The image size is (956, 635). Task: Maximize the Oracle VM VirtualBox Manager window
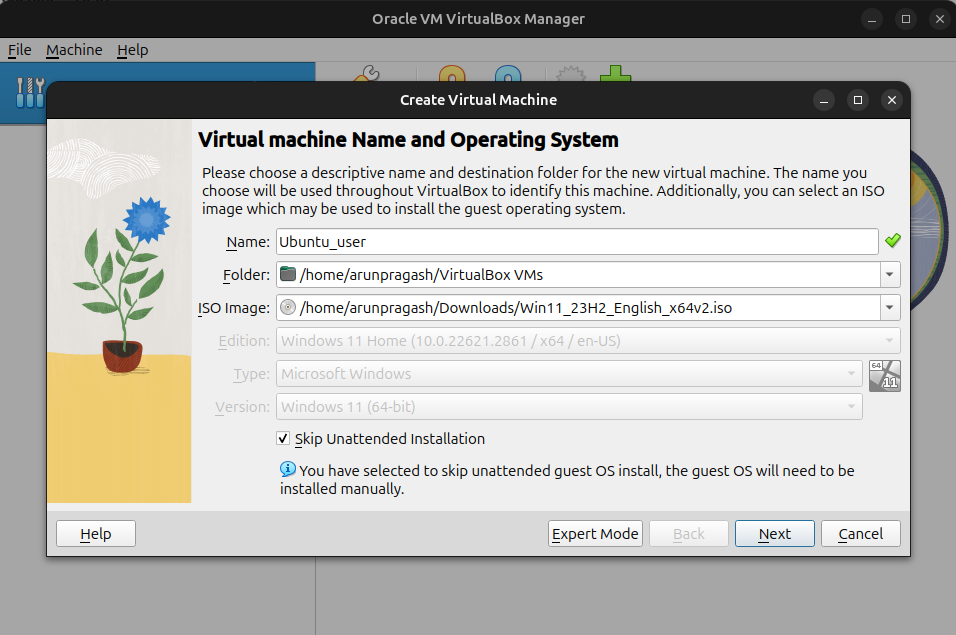point(906,20)
